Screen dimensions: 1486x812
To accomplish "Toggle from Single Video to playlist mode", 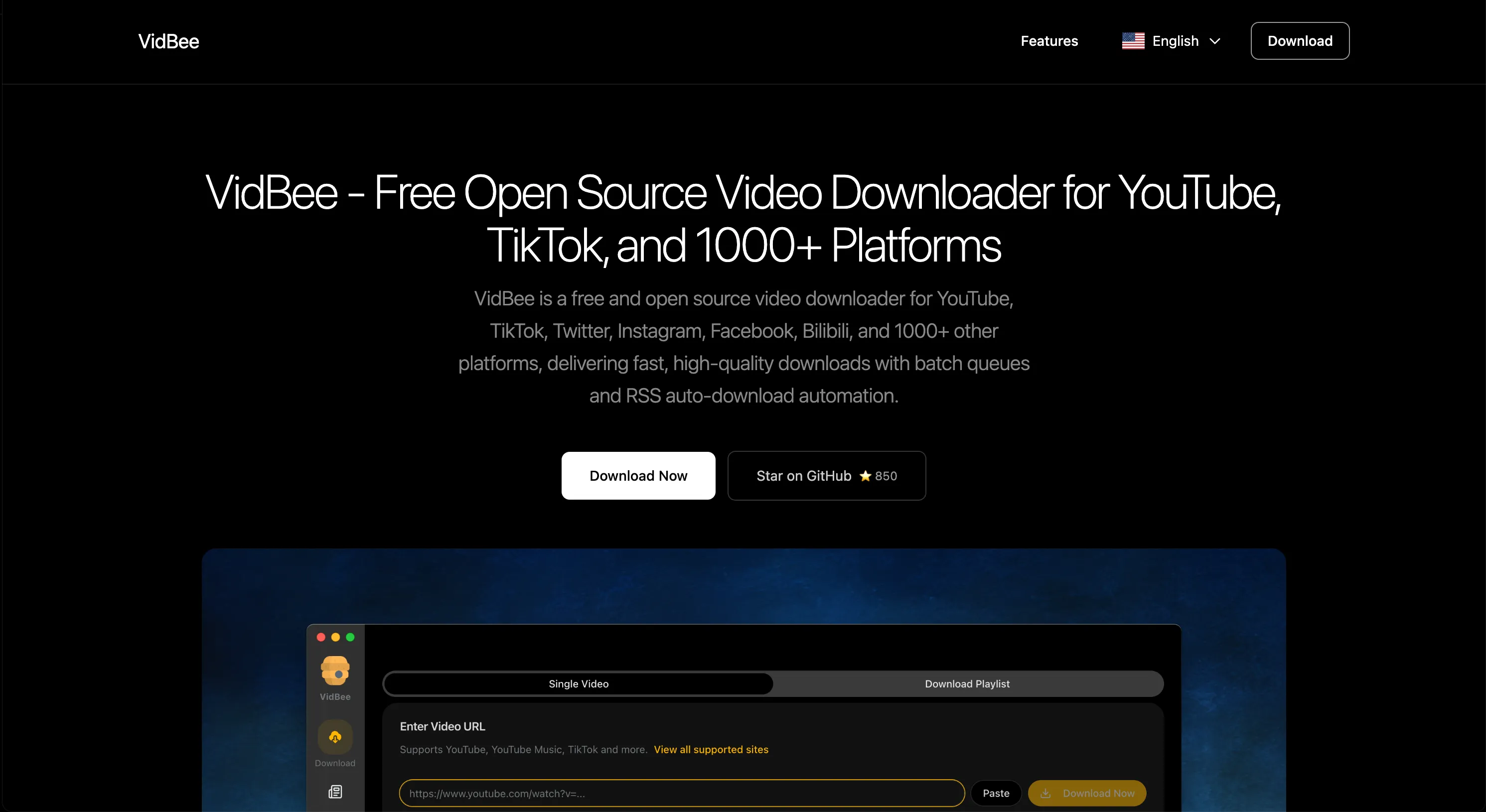I will point(967,683).
